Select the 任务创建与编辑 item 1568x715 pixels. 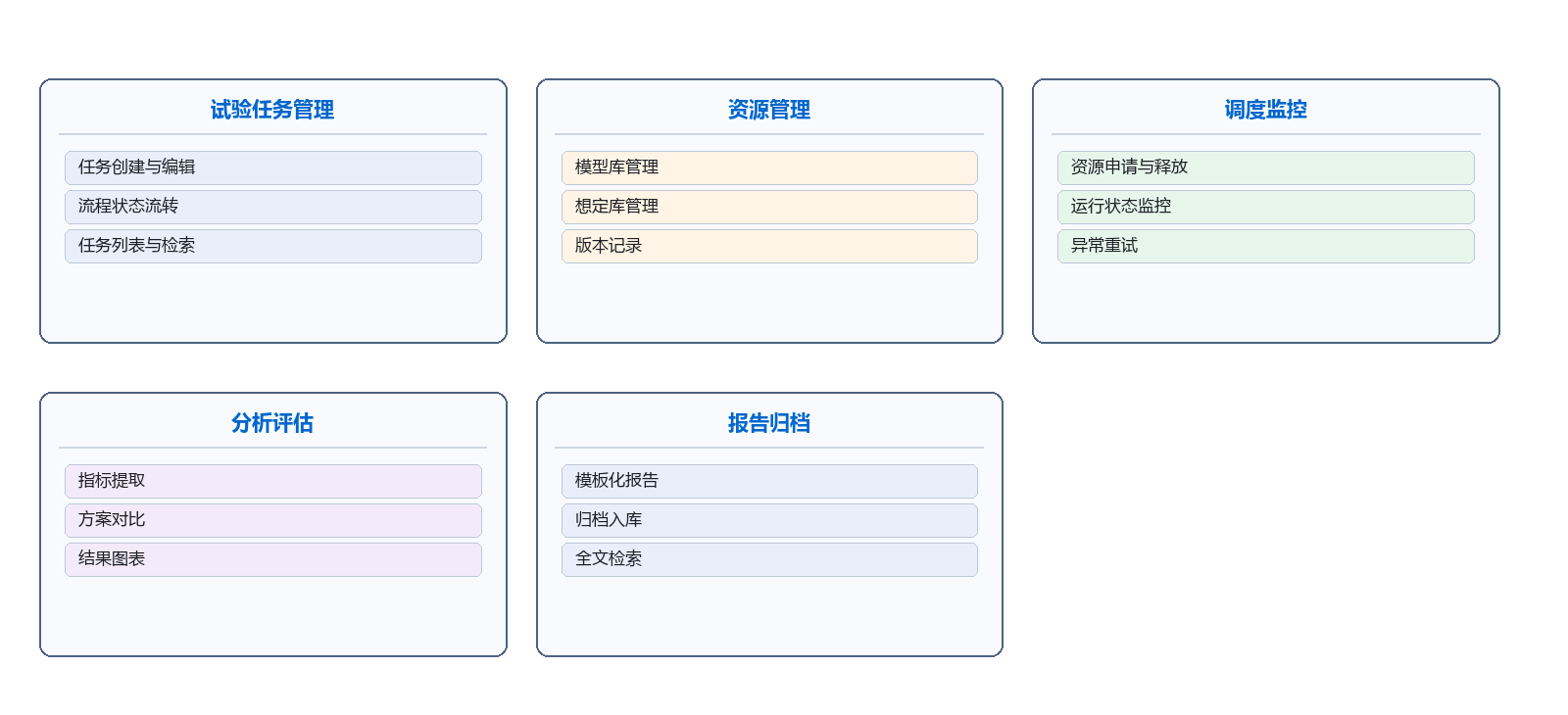273,167
